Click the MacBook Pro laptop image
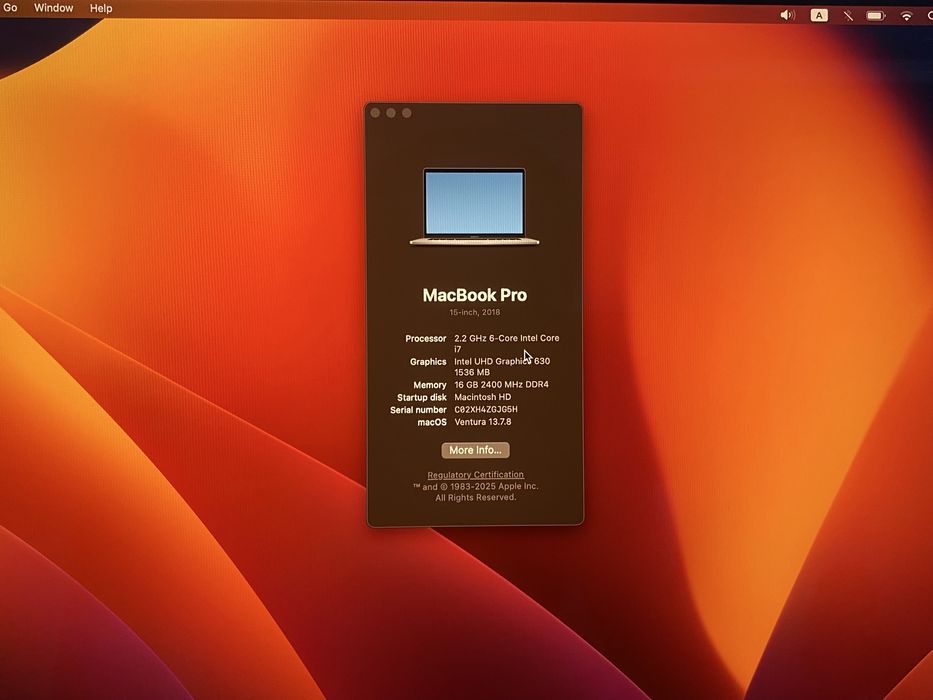 [474, 207]
